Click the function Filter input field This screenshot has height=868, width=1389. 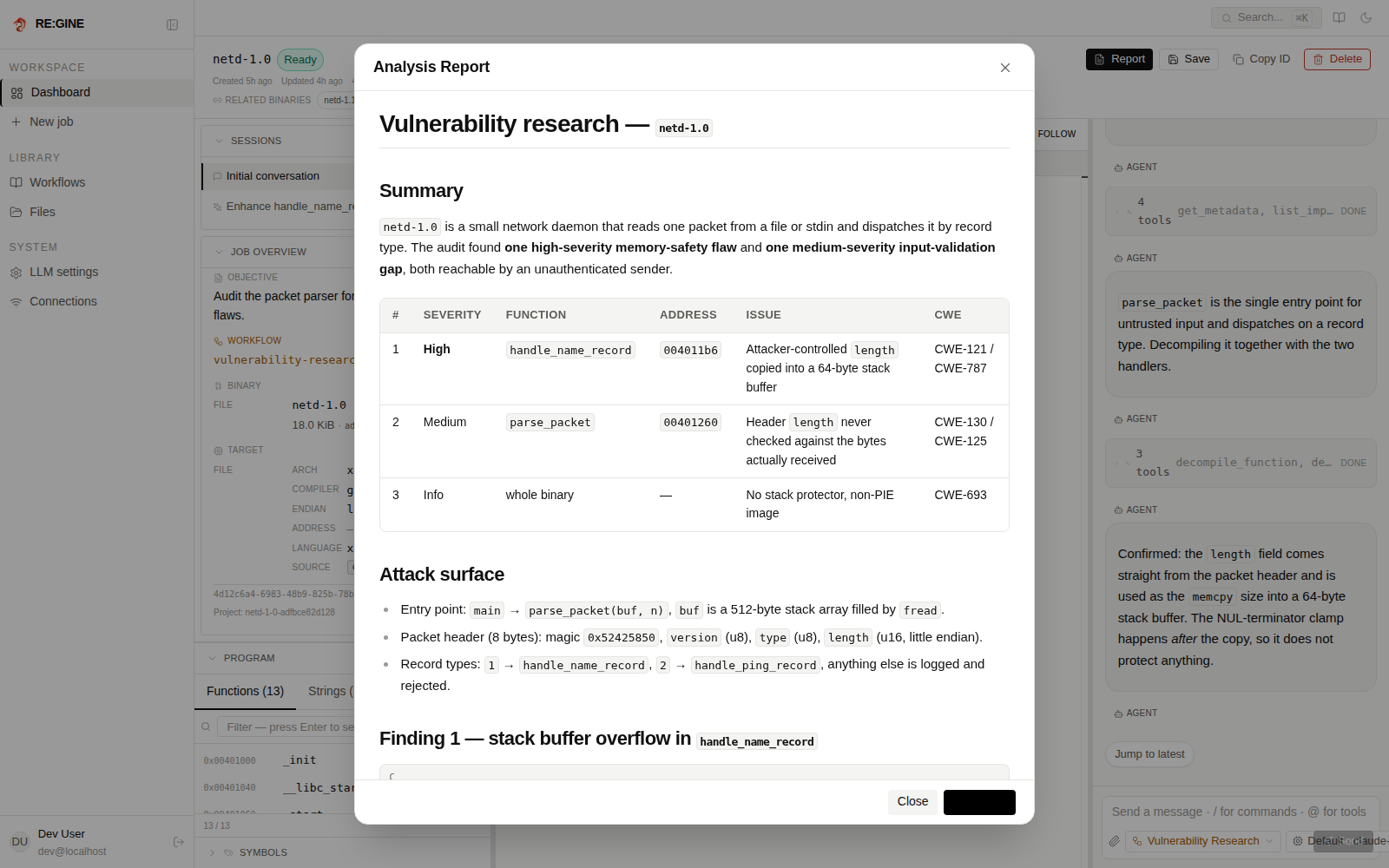tap(286, 727)
